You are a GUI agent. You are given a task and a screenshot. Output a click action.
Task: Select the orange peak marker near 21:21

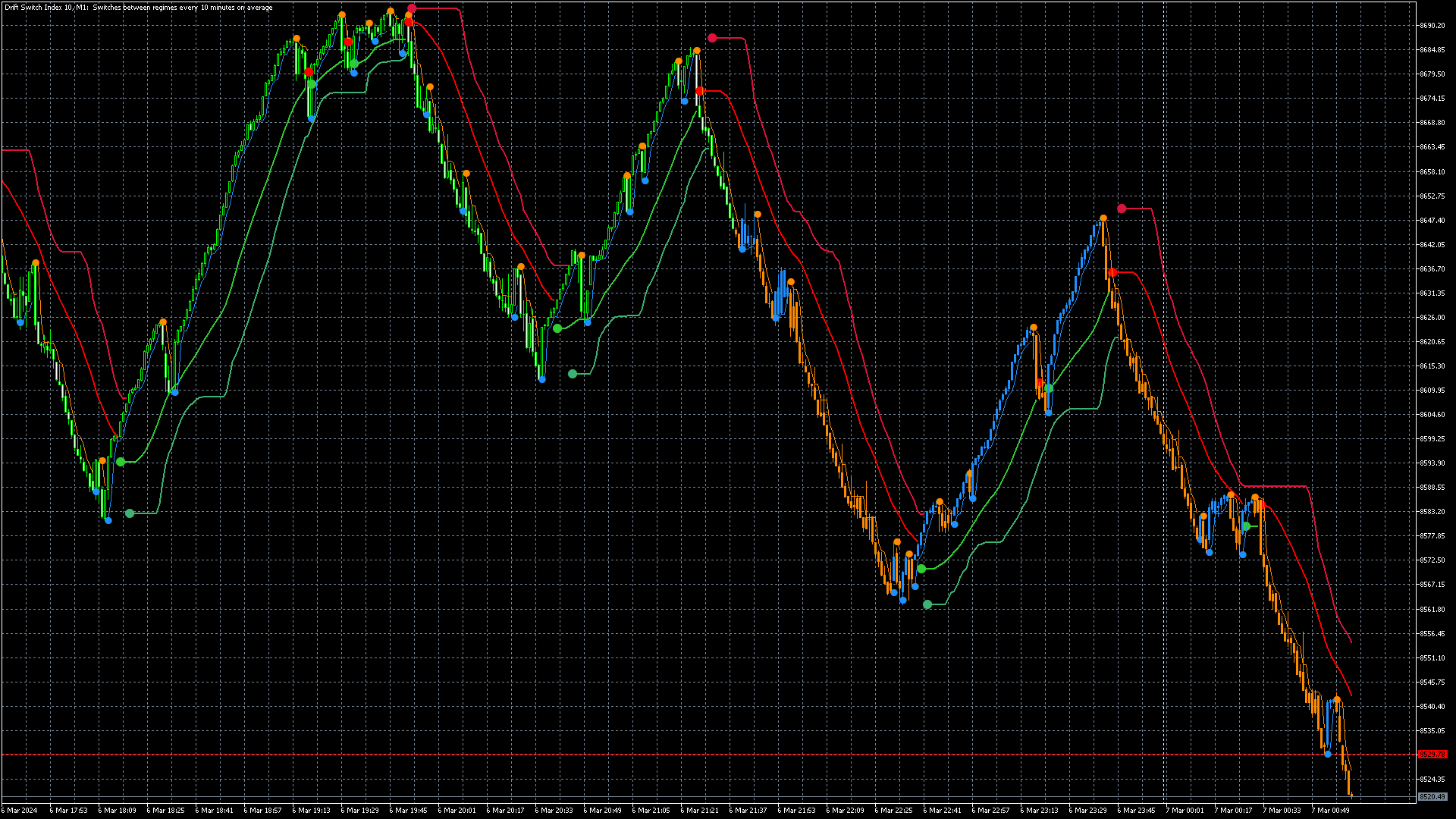point(695,49)
